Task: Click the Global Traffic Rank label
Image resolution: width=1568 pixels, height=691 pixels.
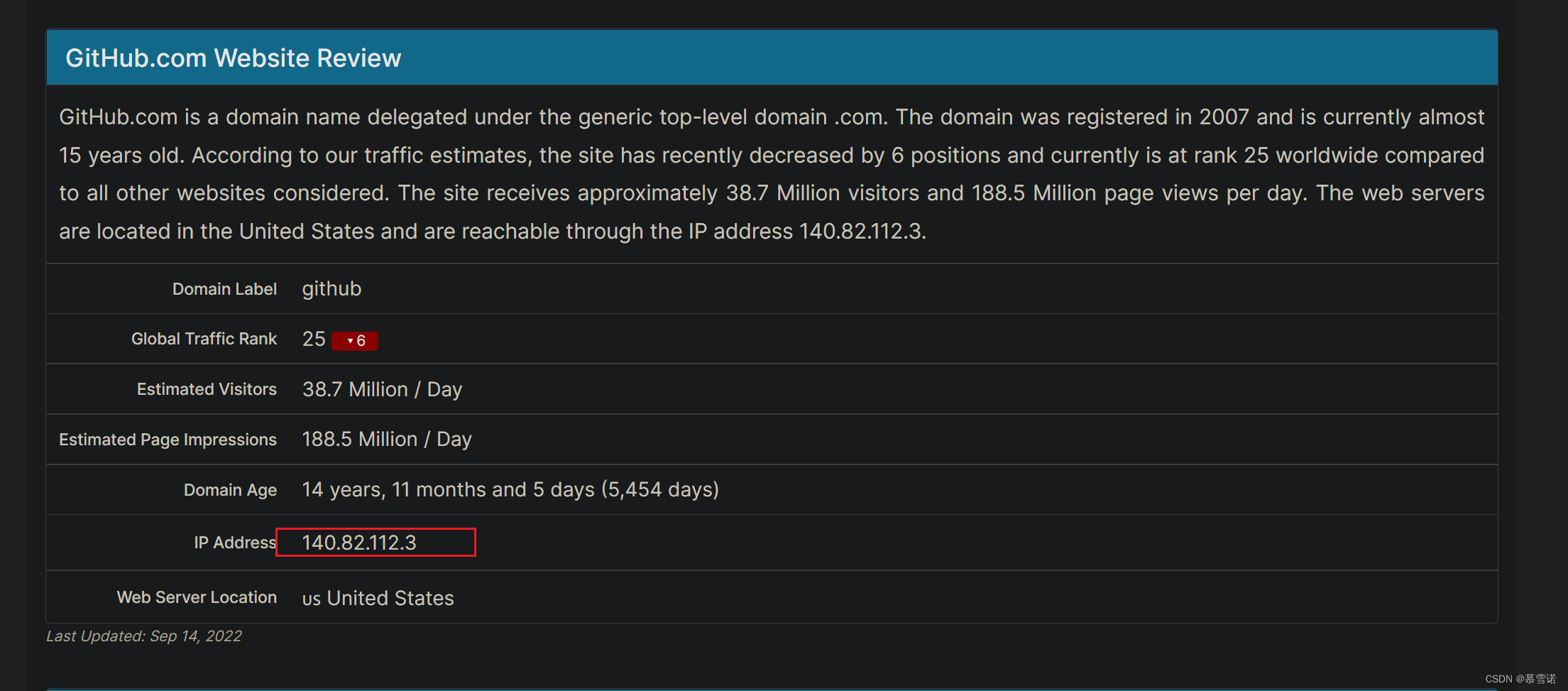Action: 204,339
